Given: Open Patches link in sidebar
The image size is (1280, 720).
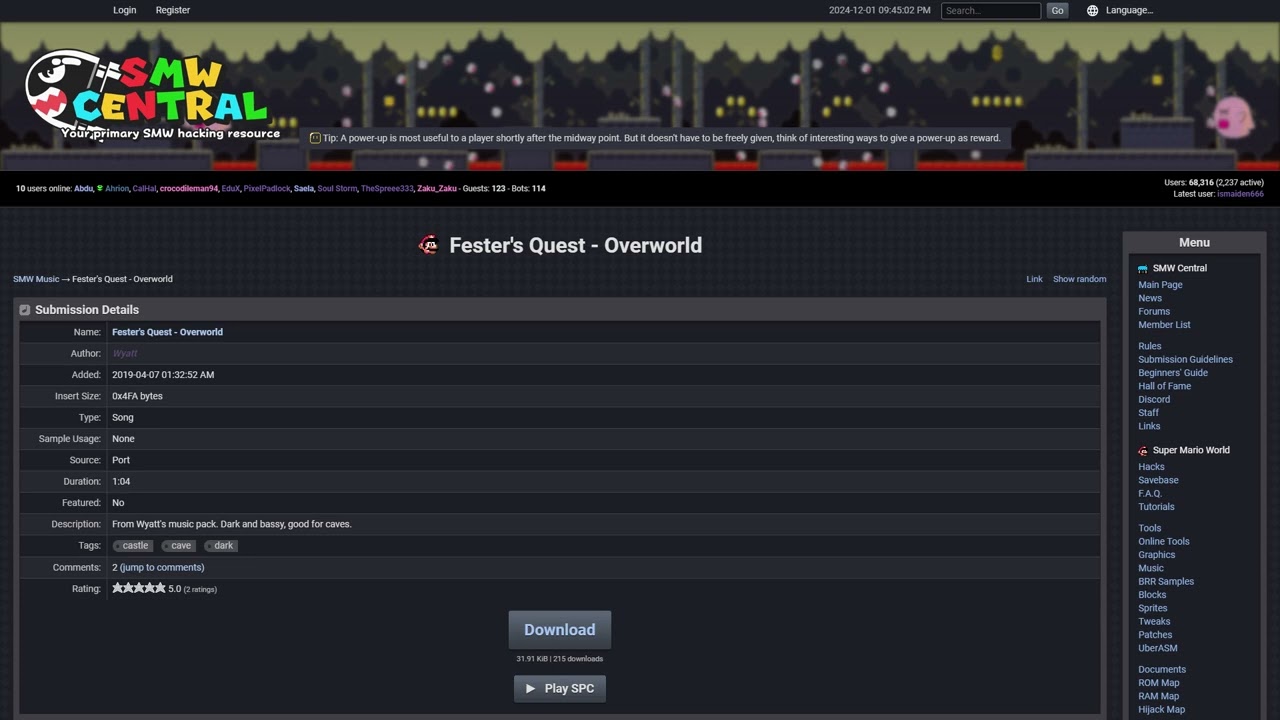Looking at the screenshot, I should point(1155,635).
